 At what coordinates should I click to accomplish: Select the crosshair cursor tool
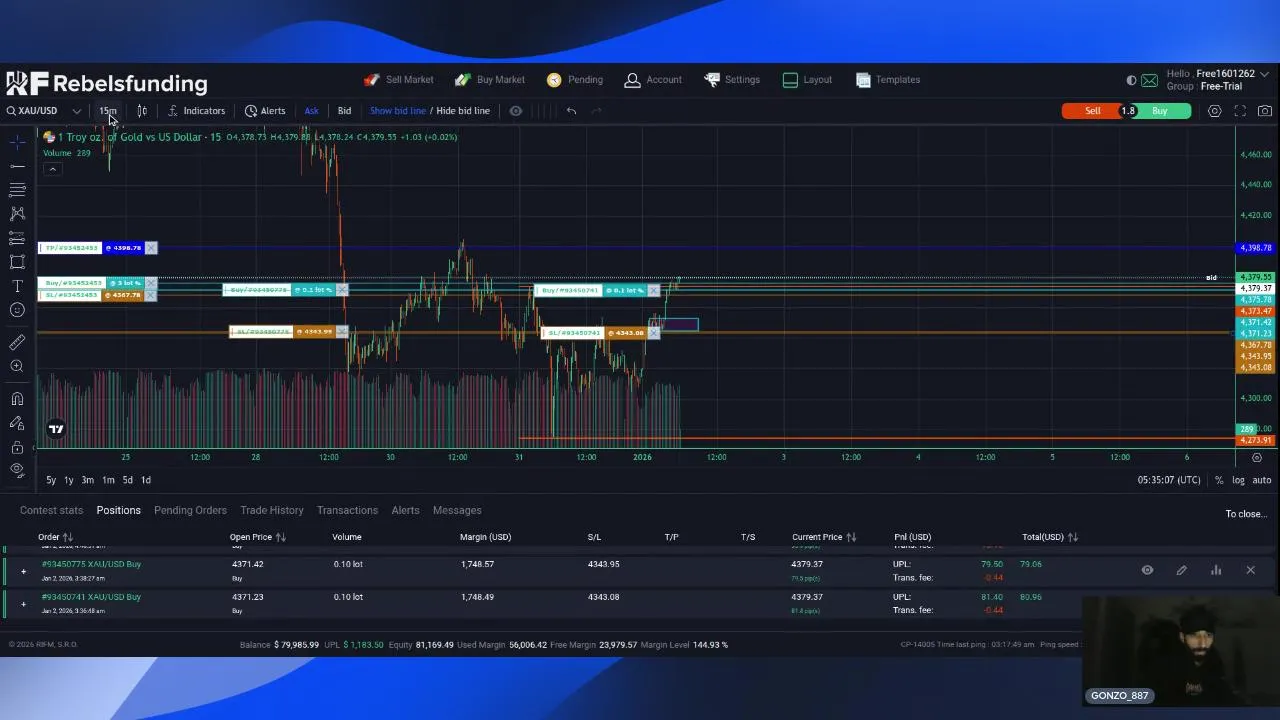tap(17, 141)
